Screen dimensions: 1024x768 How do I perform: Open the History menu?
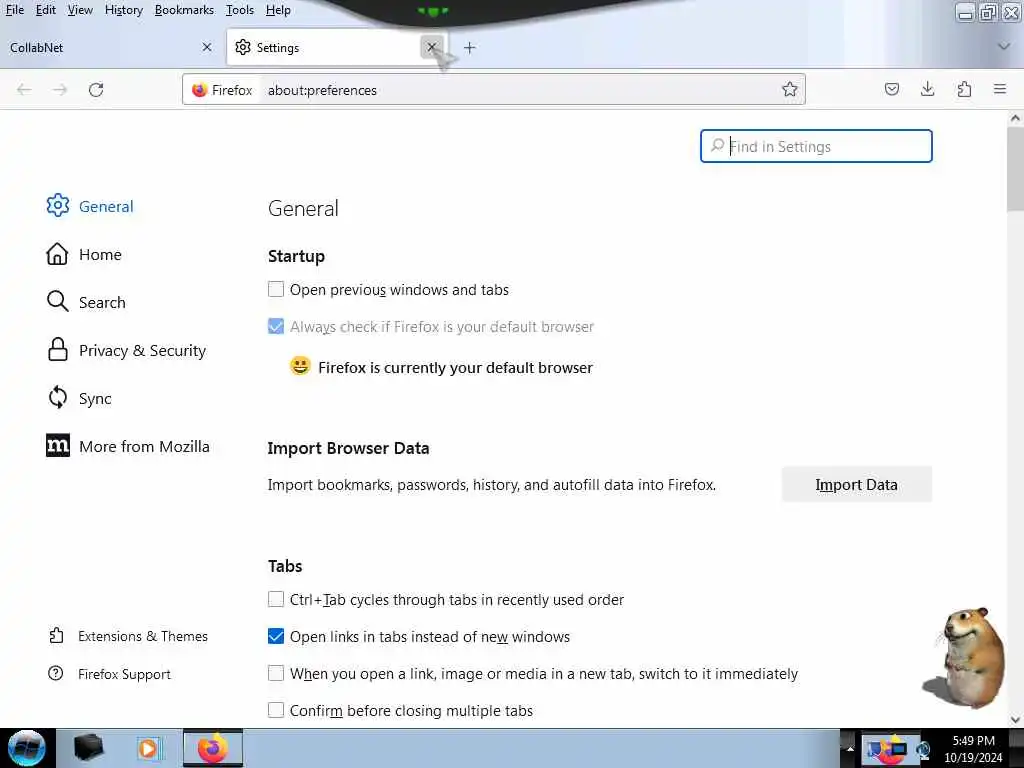point(123,10)
